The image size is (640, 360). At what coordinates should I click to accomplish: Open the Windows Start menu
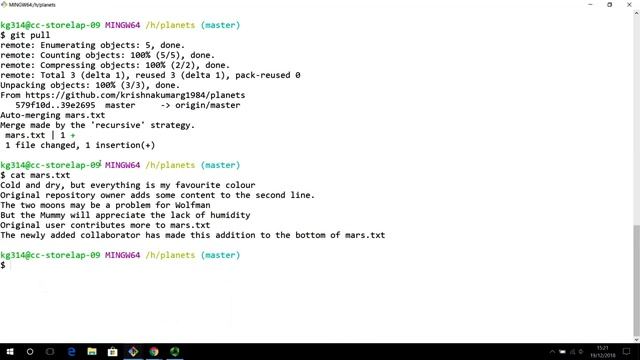pos(10,351)
